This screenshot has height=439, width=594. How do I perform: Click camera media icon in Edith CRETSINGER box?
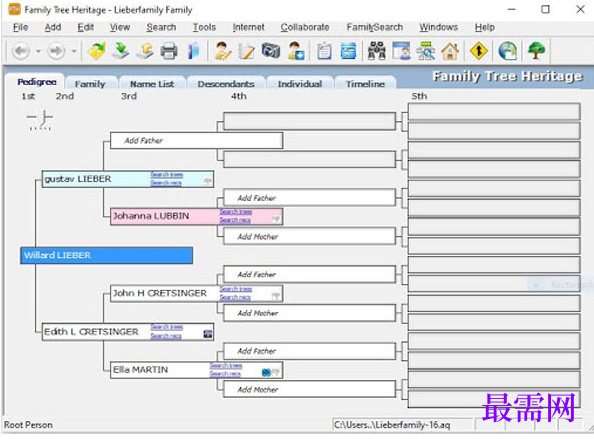208,334
